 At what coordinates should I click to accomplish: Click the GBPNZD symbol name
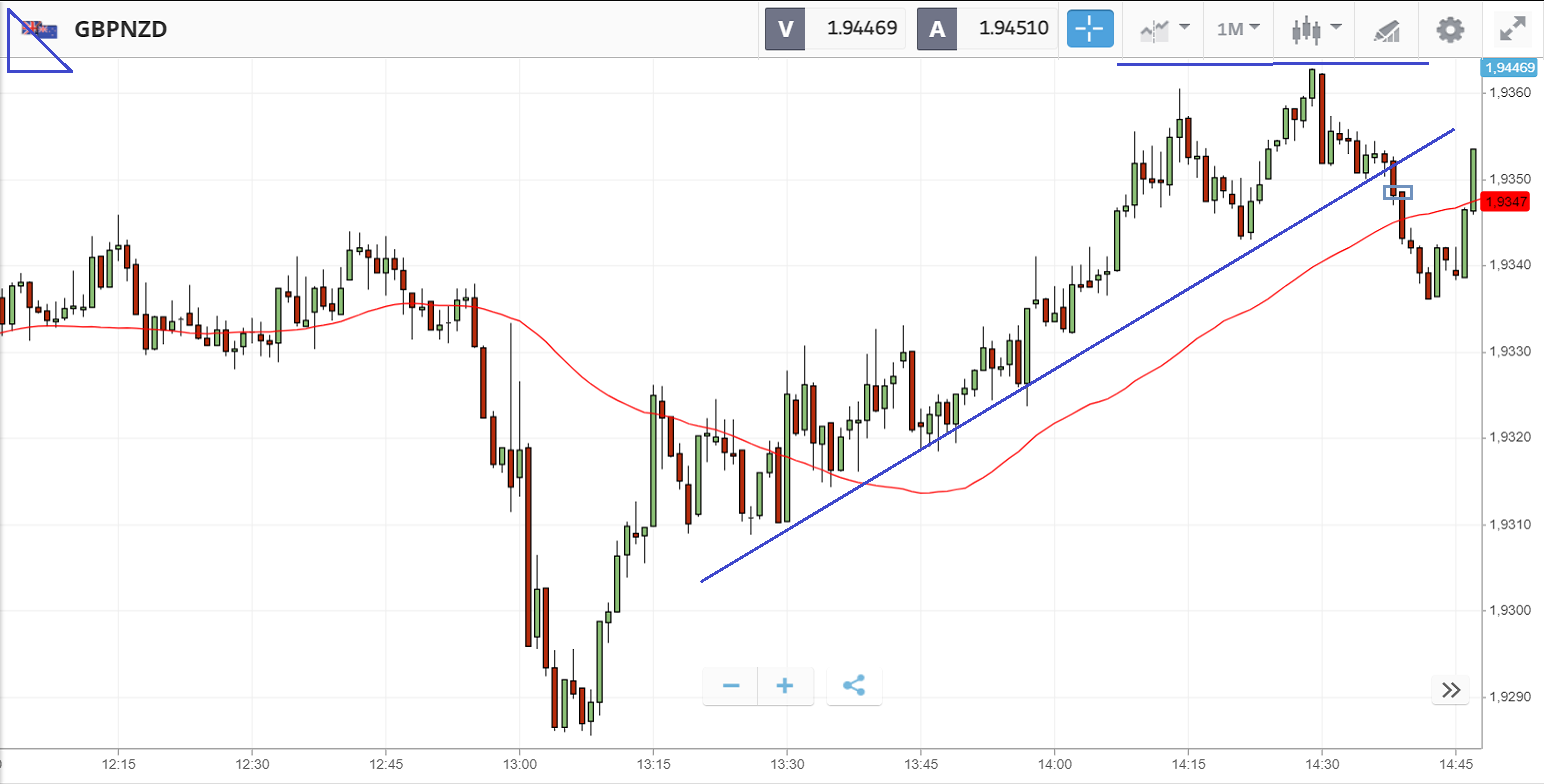[121, 29]
